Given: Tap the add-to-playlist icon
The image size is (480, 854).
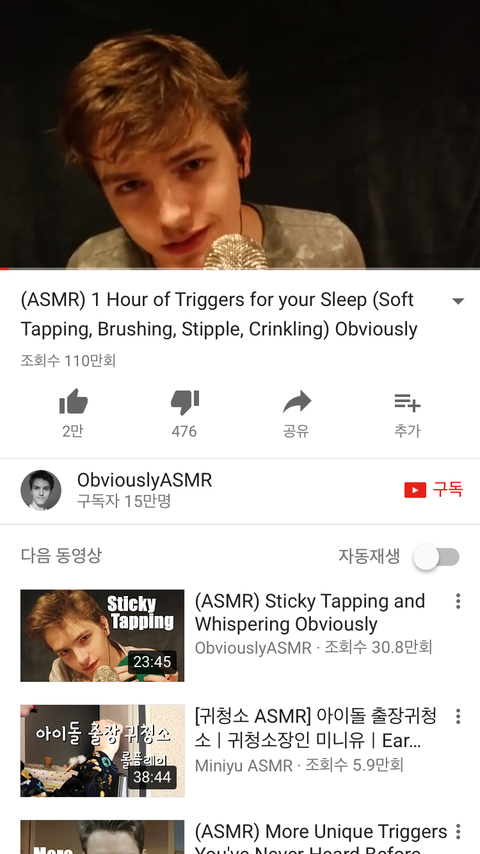Looking at the screenshot, I should point(407,402).
